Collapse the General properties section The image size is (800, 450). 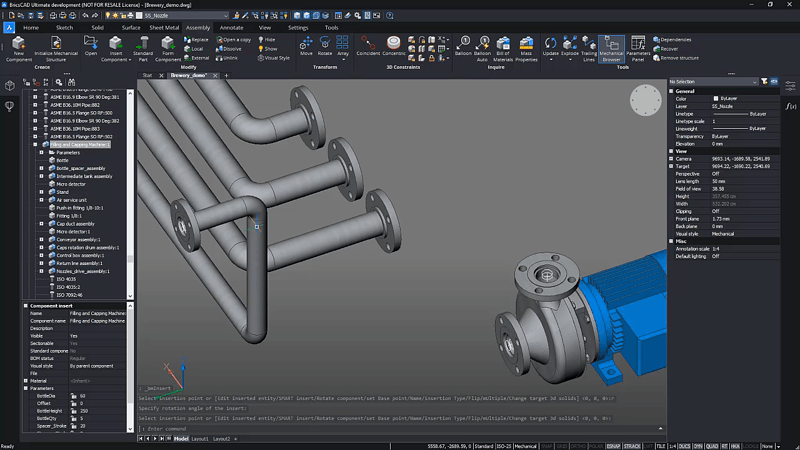coord(671,91)
